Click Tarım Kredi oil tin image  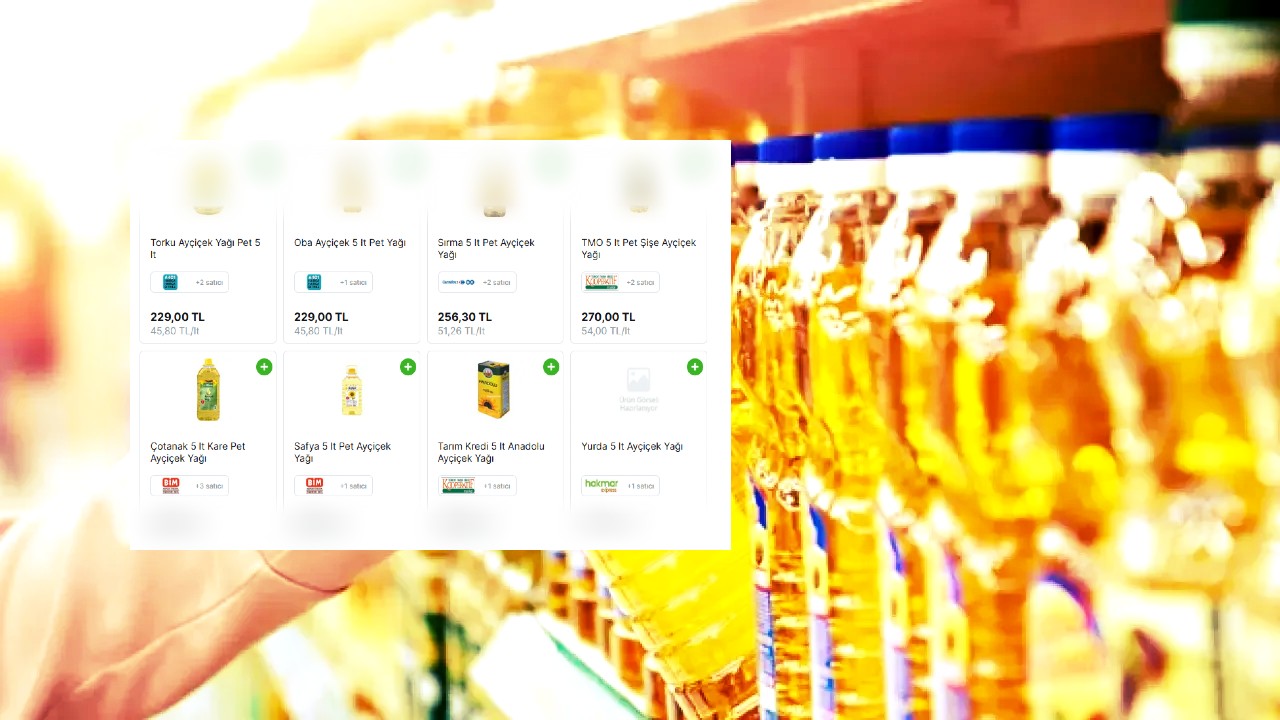(493, 389)
